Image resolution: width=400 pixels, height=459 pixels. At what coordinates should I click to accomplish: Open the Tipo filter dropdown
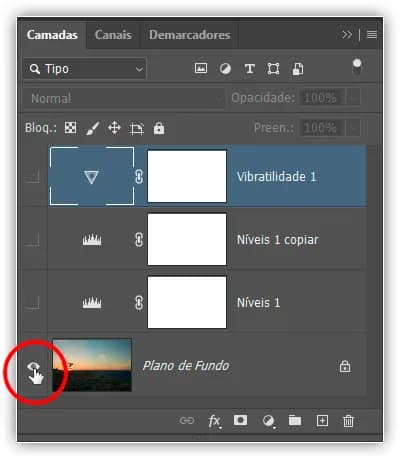point(85,69)
